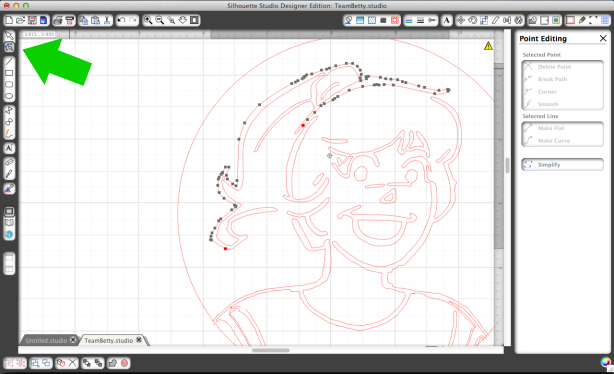Viewport: 614px width, 374px height.
Task: Set selected point to Corner
Action: (562, 92)
